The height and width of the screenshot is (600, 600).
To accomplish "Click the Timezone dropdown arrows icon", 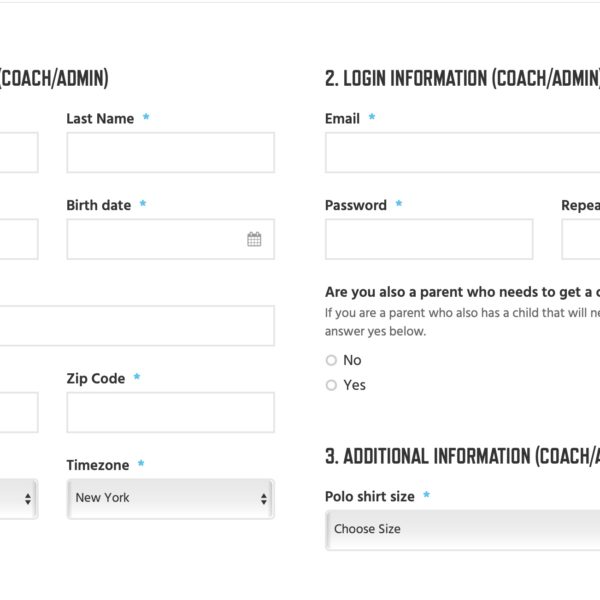I will (264, 499).
